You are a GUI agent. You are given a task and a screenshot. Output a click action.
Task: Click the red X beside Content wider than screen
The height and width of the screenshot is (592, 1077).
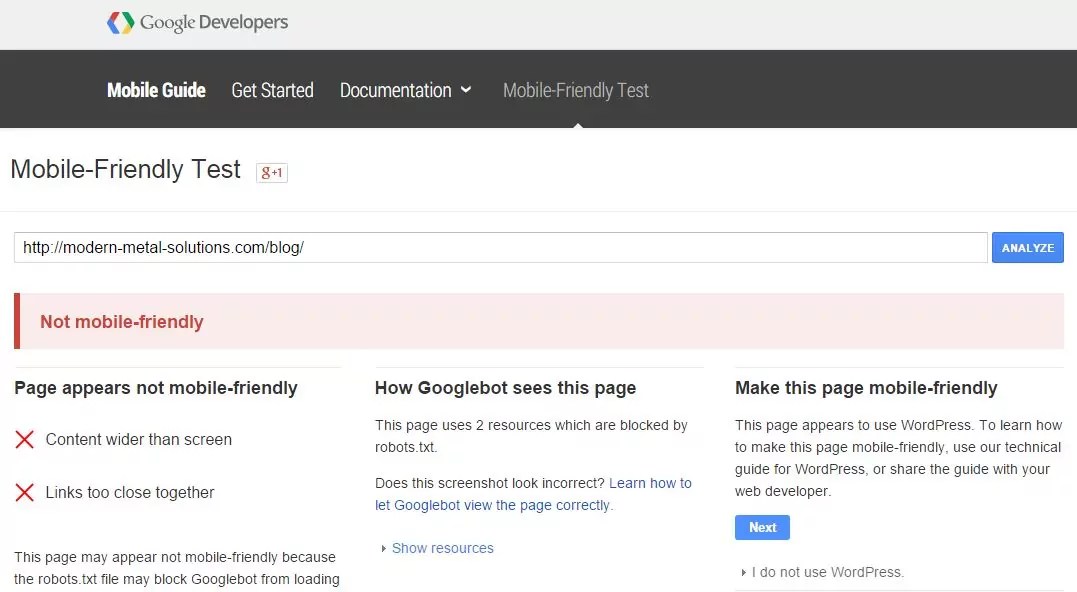point(25,439)
